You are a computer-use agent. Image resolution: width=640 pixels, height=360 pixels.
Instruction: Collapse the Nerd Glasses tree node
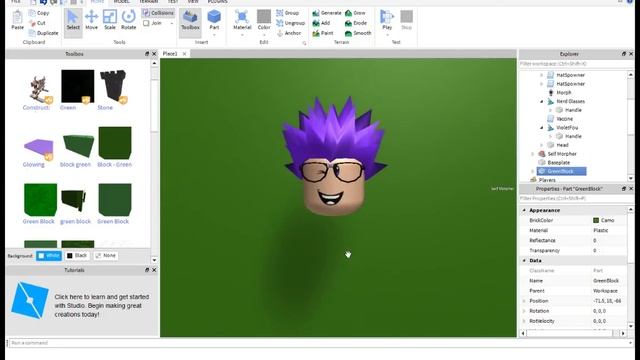pos(542,101)
